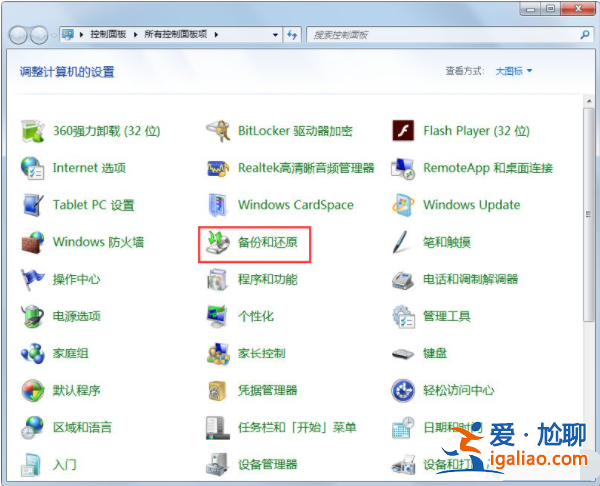
Task: Open the RemoteApp 和桌面连接 icon
Action: (403, 168)
